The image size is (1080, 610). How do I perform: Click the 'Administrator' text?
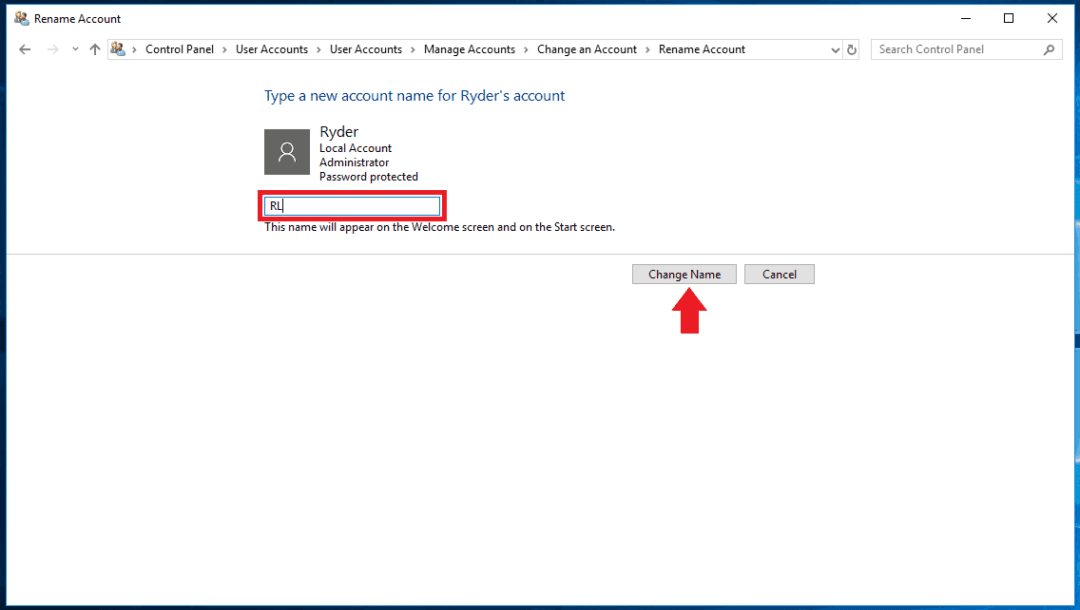click(x=354, y=162)
